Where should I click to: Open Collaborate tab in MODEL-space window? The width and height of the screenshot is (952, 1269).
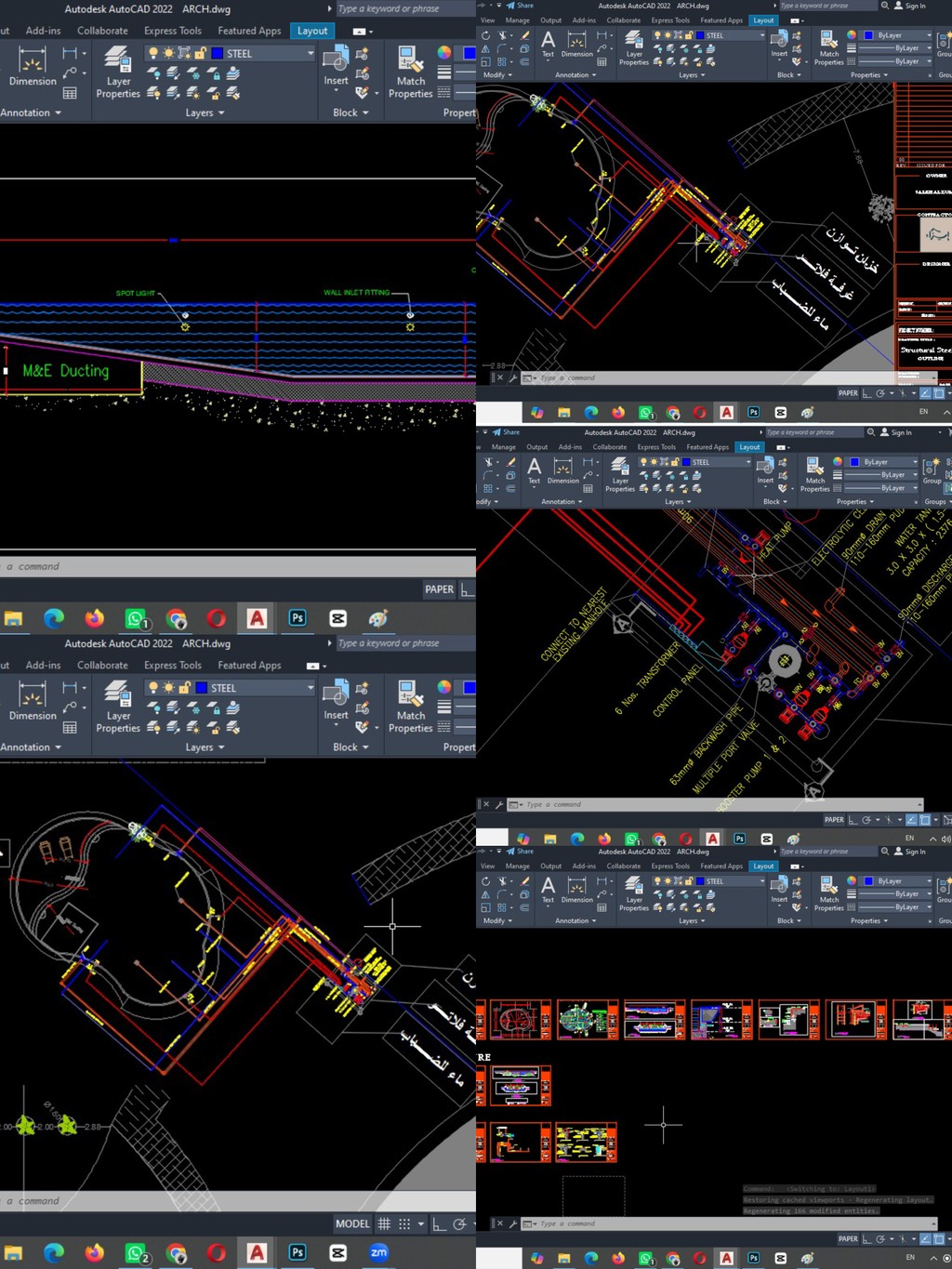pos(102,666)
